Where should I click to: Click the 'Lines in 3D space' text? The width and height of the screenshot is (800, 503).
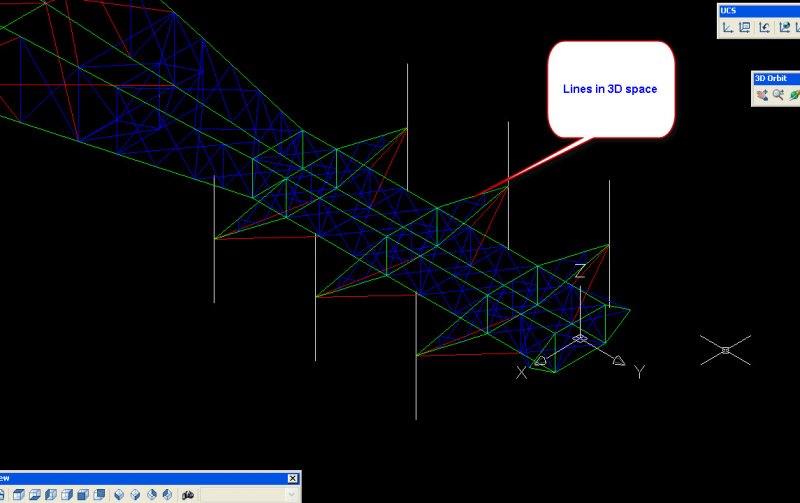pyautogui.click(x=610, y=89)
